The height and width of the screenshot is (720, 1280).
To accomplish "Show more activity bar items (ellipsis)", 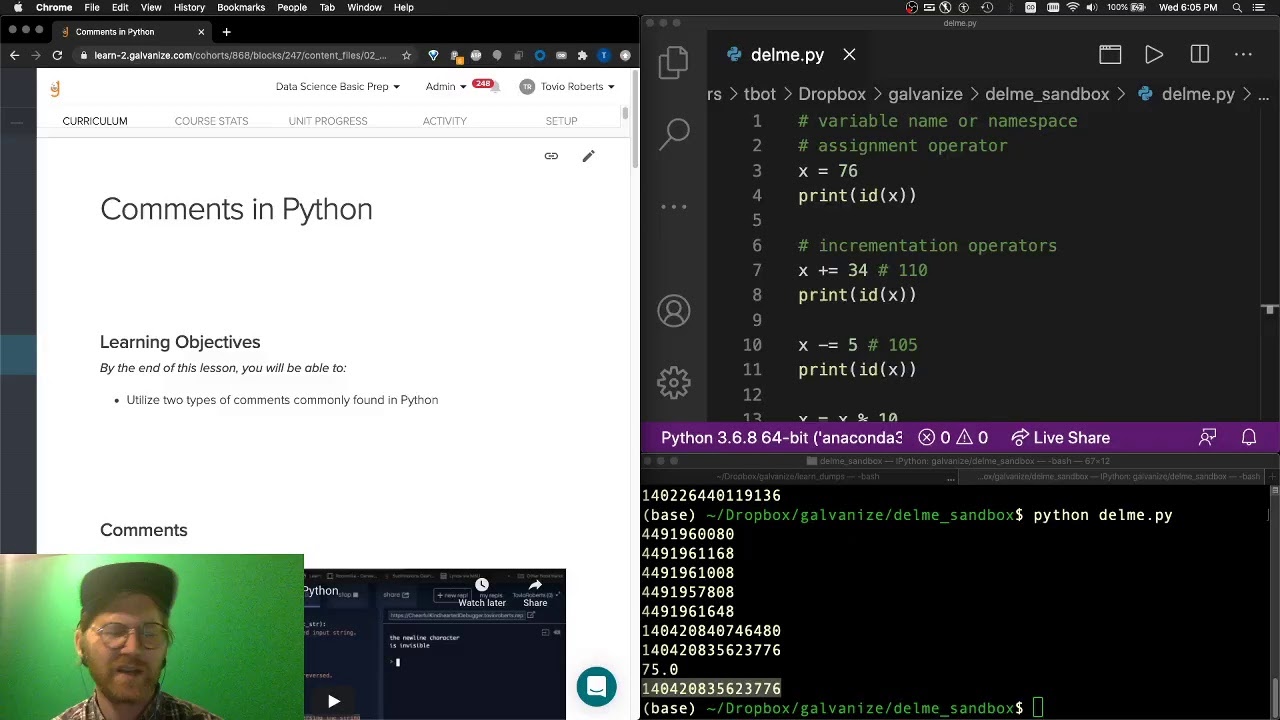I will (674, 207).
